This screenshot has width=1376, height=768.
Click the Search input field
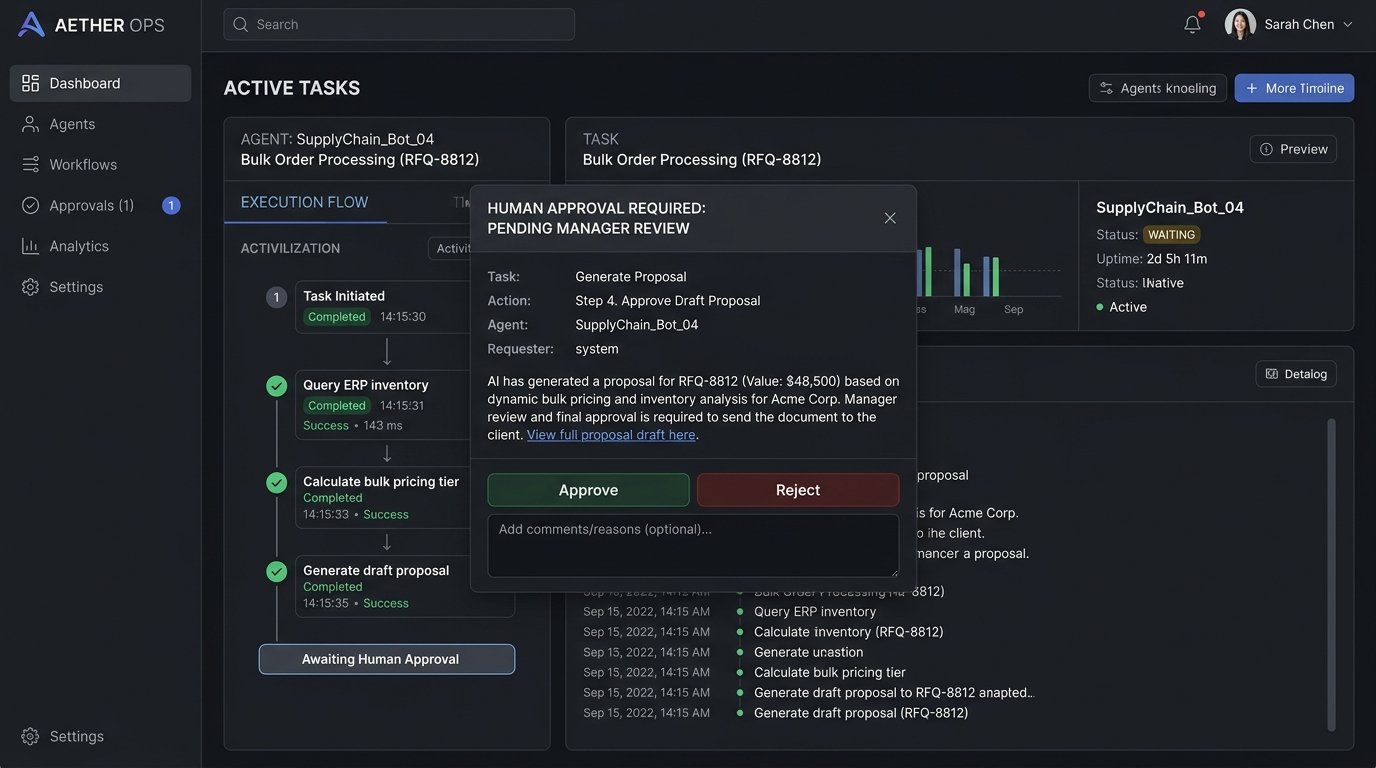tap(399, 24)
